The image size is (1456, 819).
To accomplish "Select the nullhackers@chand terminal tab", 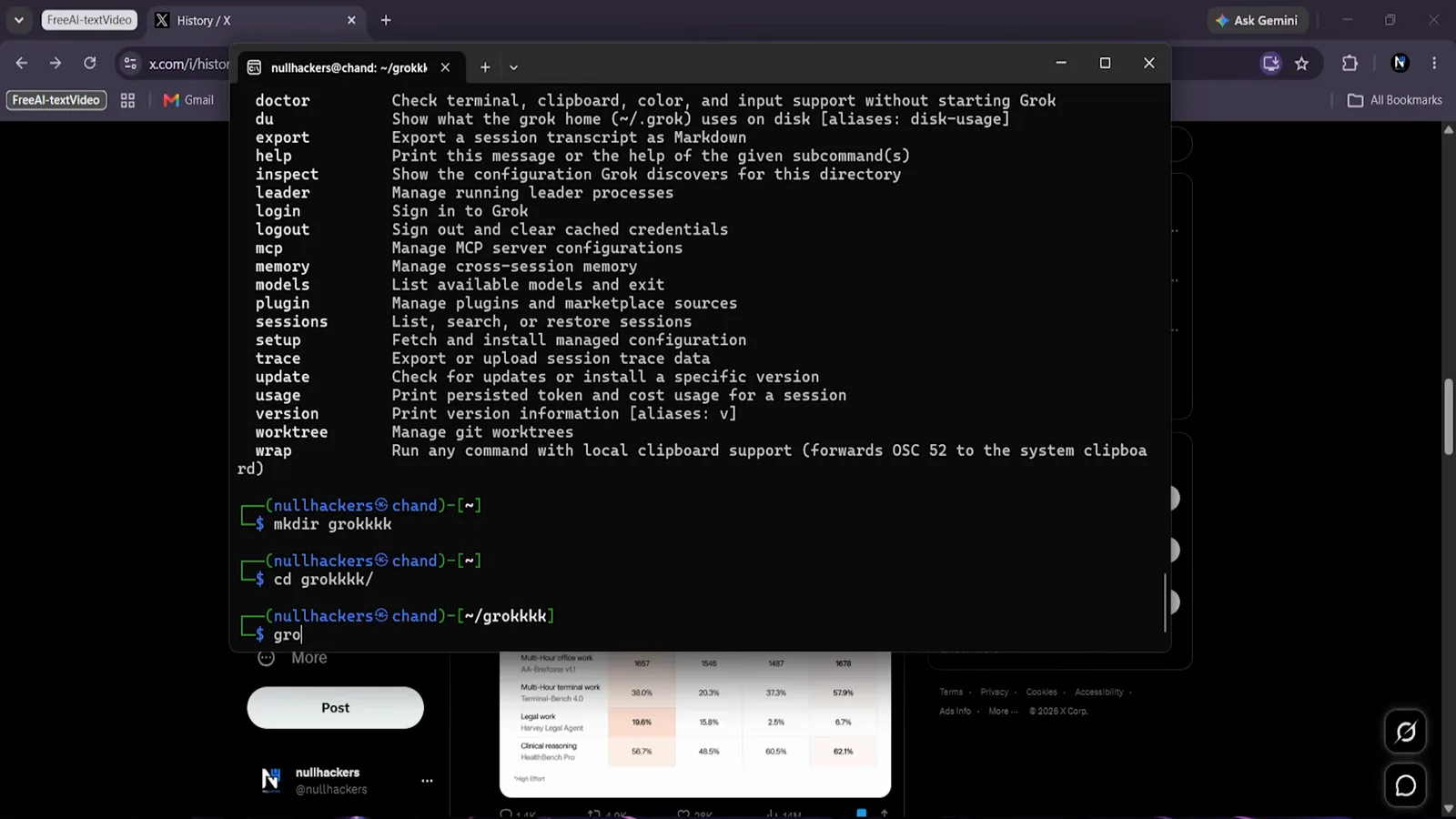I will tap(350, 67).
